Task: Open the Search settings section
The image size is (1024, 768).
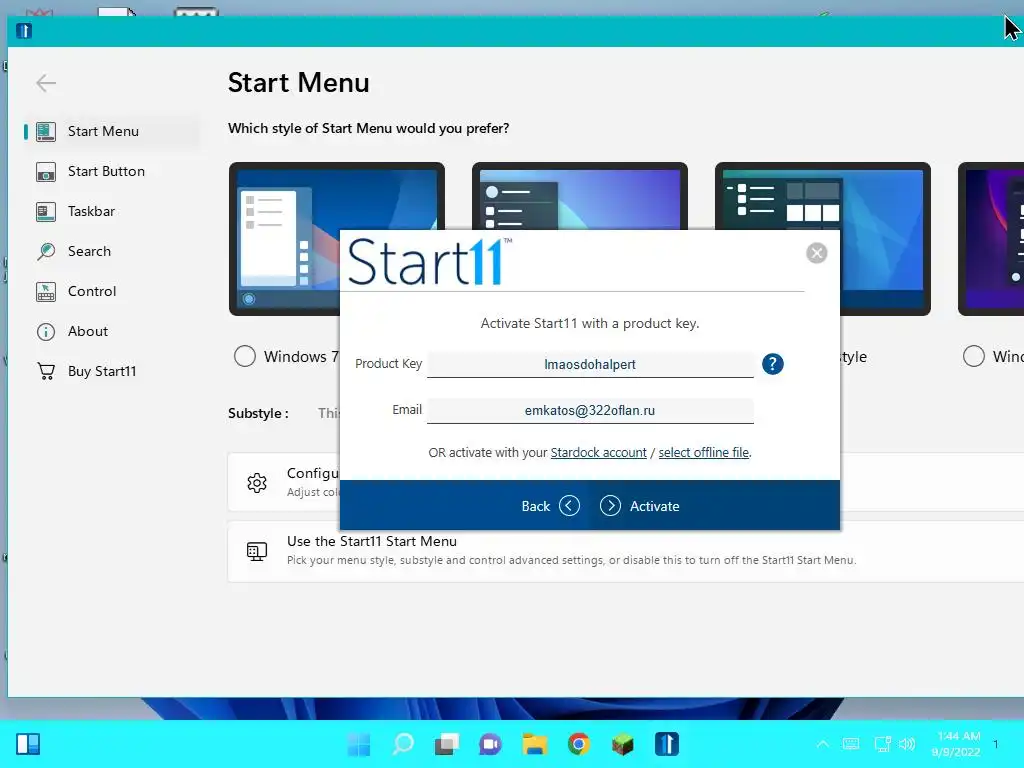Action: point(111,251)
